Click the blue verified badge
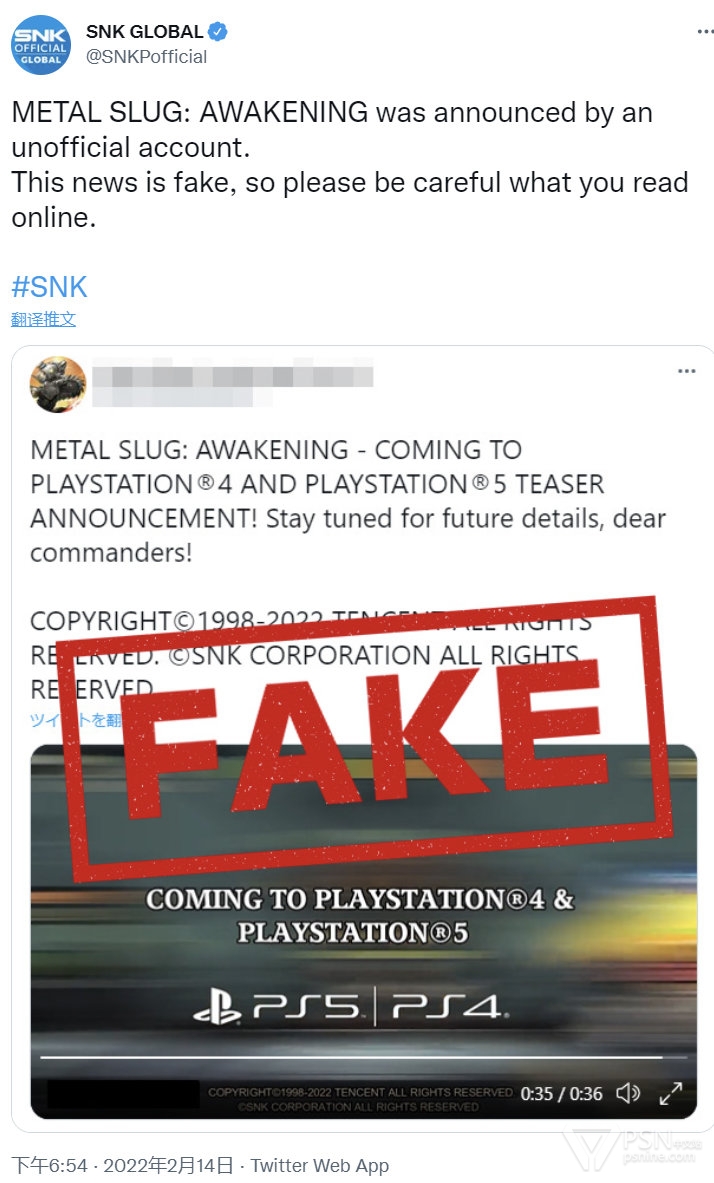Screen dimensions: 714x1183 pos(217,32)
